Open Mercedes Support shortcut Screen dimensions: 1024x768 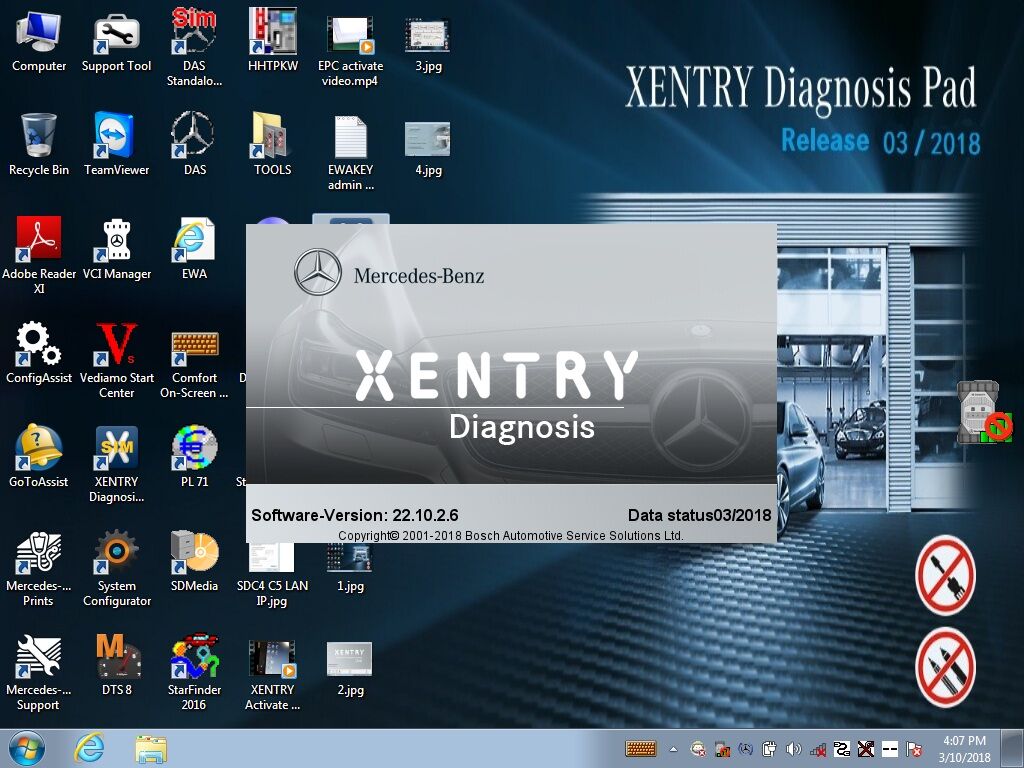coord(39,673)
